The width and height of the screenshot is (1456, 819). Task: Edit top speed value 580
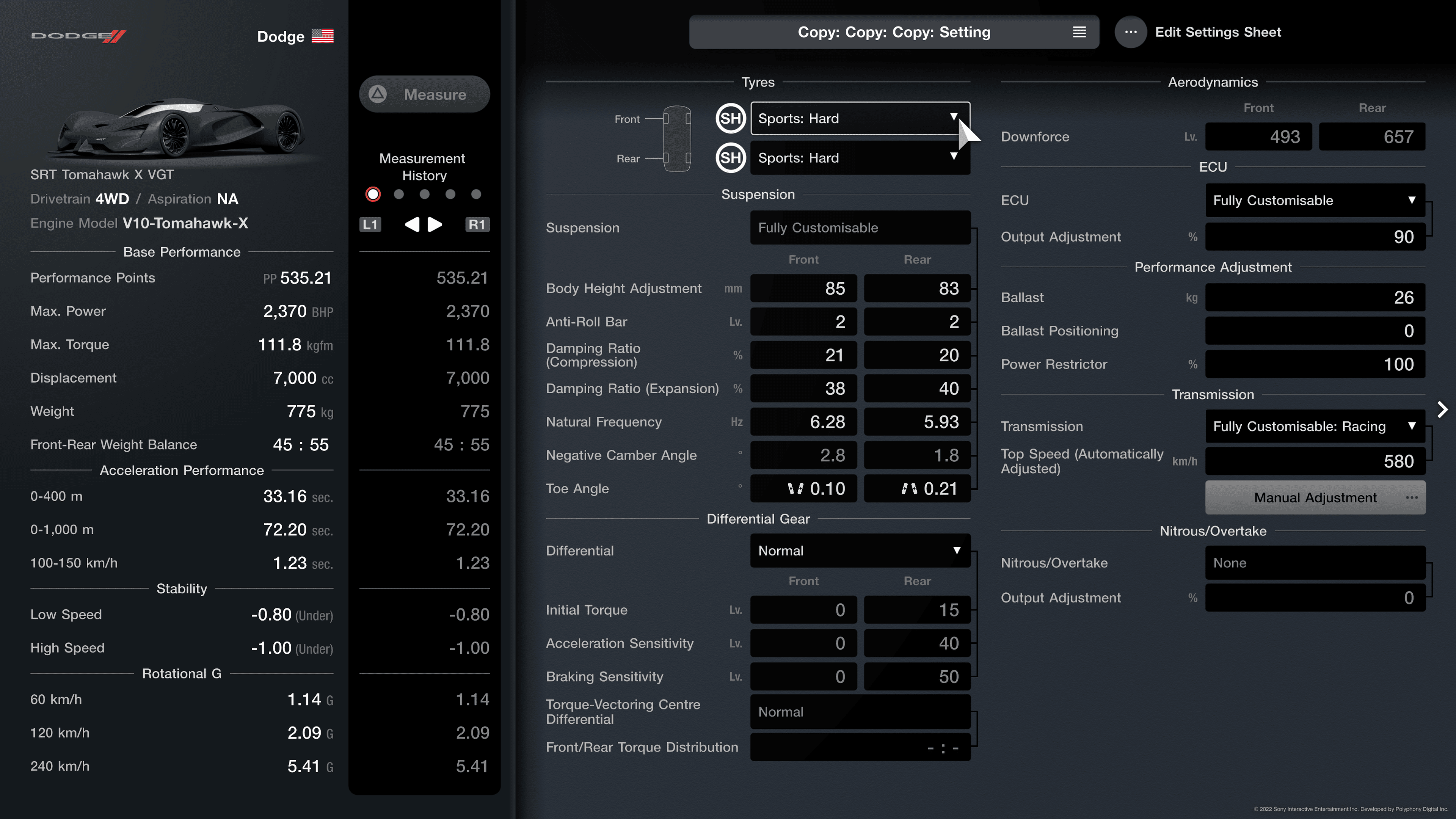click(1315, 461)
